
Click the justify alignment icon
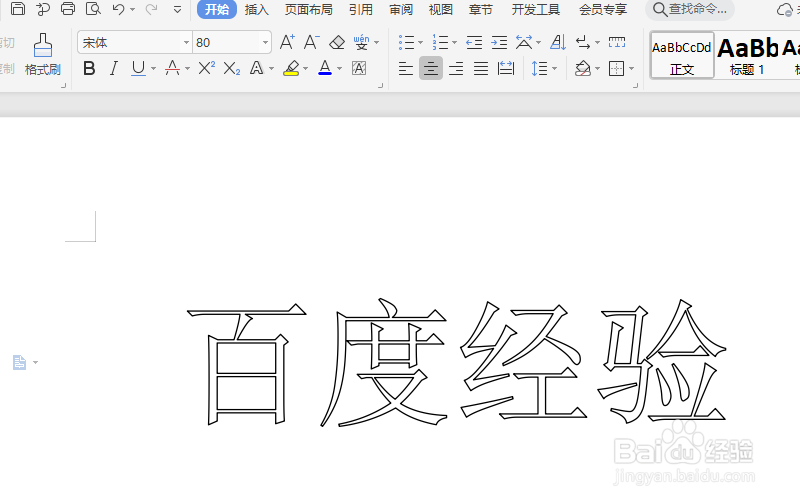[481, 68]
